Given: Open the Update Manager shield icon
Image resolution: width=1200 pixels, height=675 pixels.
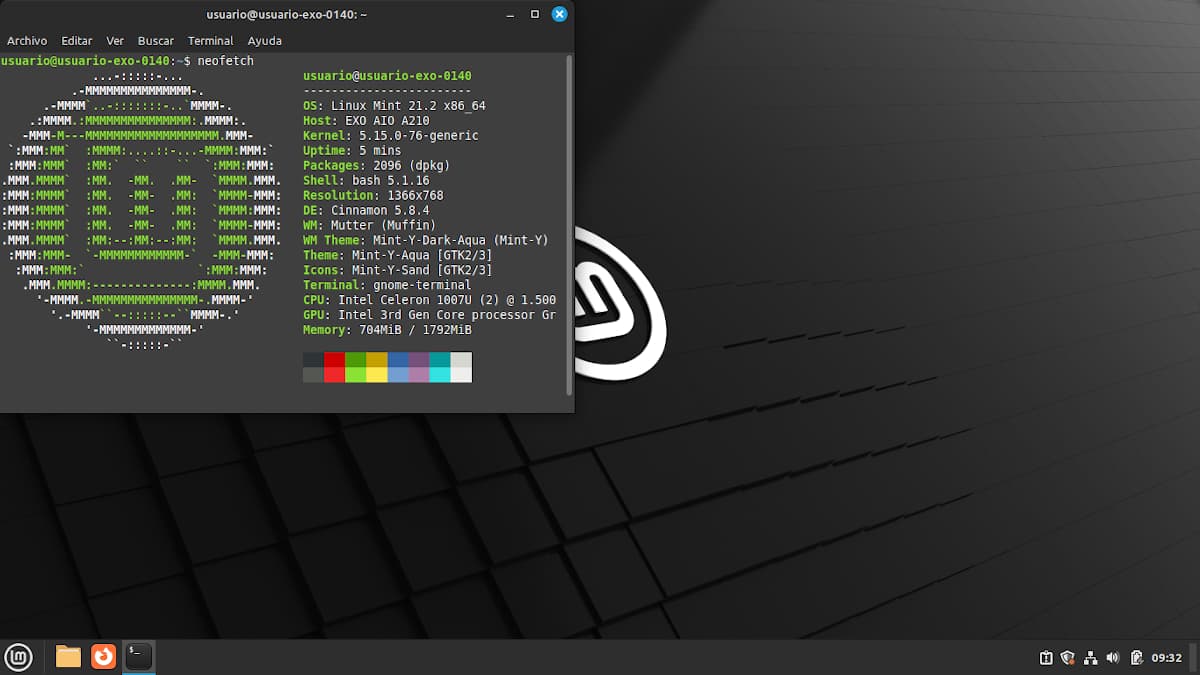Looking at the screenshot, I should [x=1068, y=658].
